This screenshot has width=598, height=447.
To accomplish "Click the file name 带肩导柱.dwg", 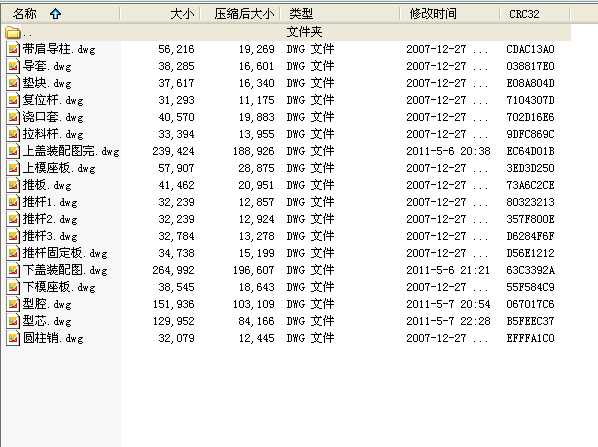I will point(59,49).
